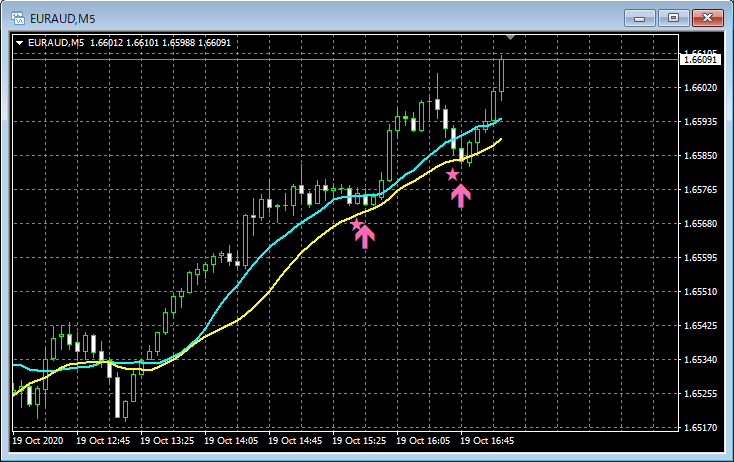Screen dimensions: 734x462
Task: Select the pink star above the 15:25 arrow
Action: coord(357,225)
